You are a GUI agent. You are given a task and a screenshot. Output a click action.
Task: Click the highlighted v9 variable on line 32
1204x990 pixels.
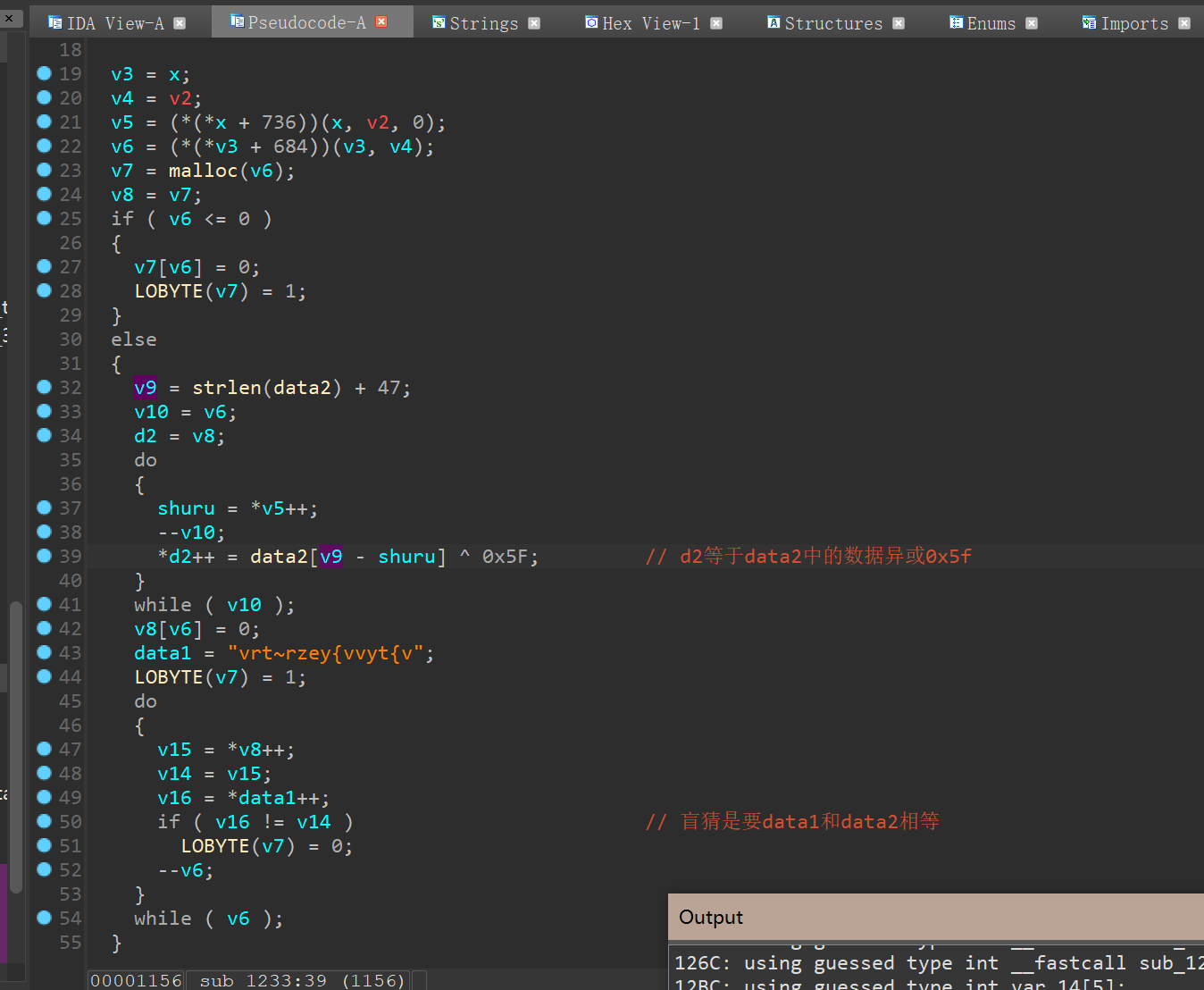pyautogui.click(x=145, y=388)
